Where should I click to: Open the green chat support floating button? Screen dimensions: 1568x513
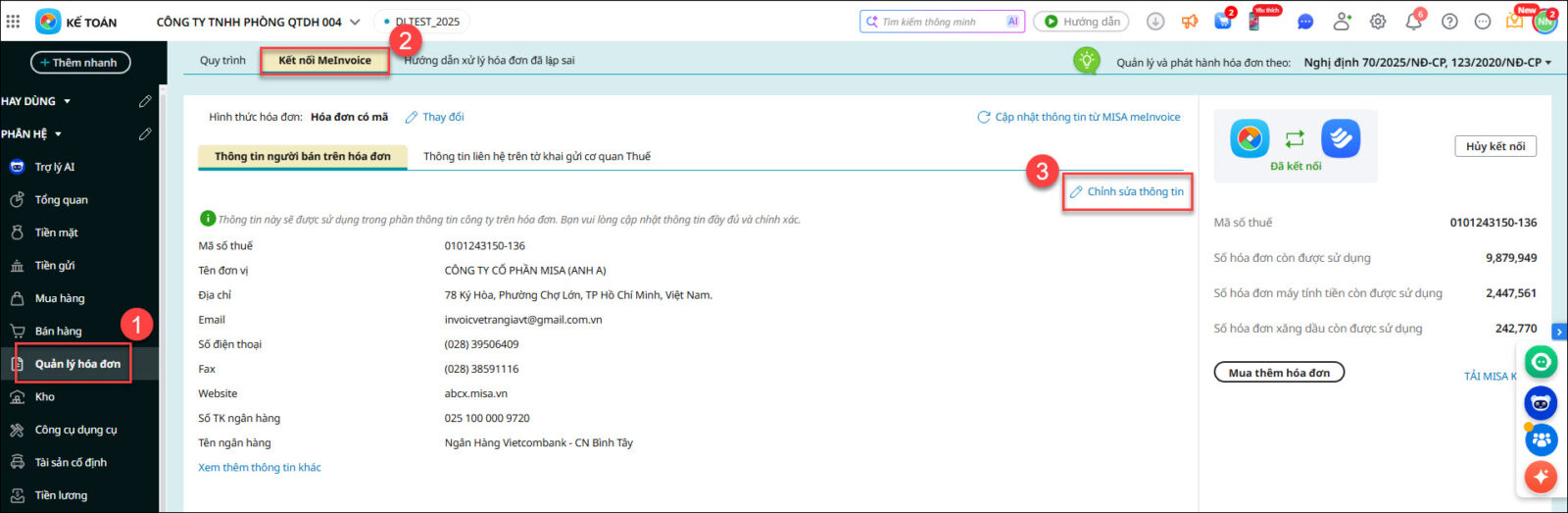tap(1542, 363)
